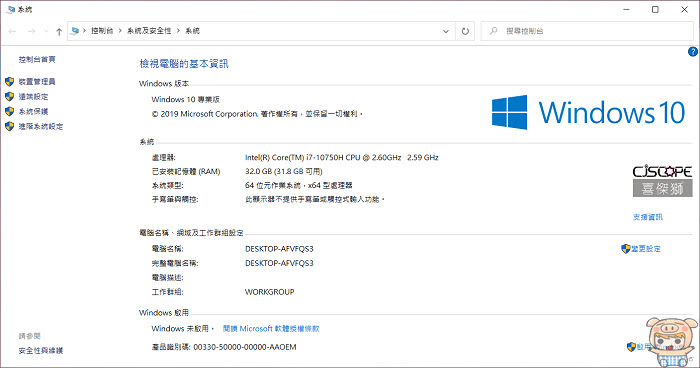
Task: Select 控制台 breadcrumb item
Action: click(x=102, y=31)
